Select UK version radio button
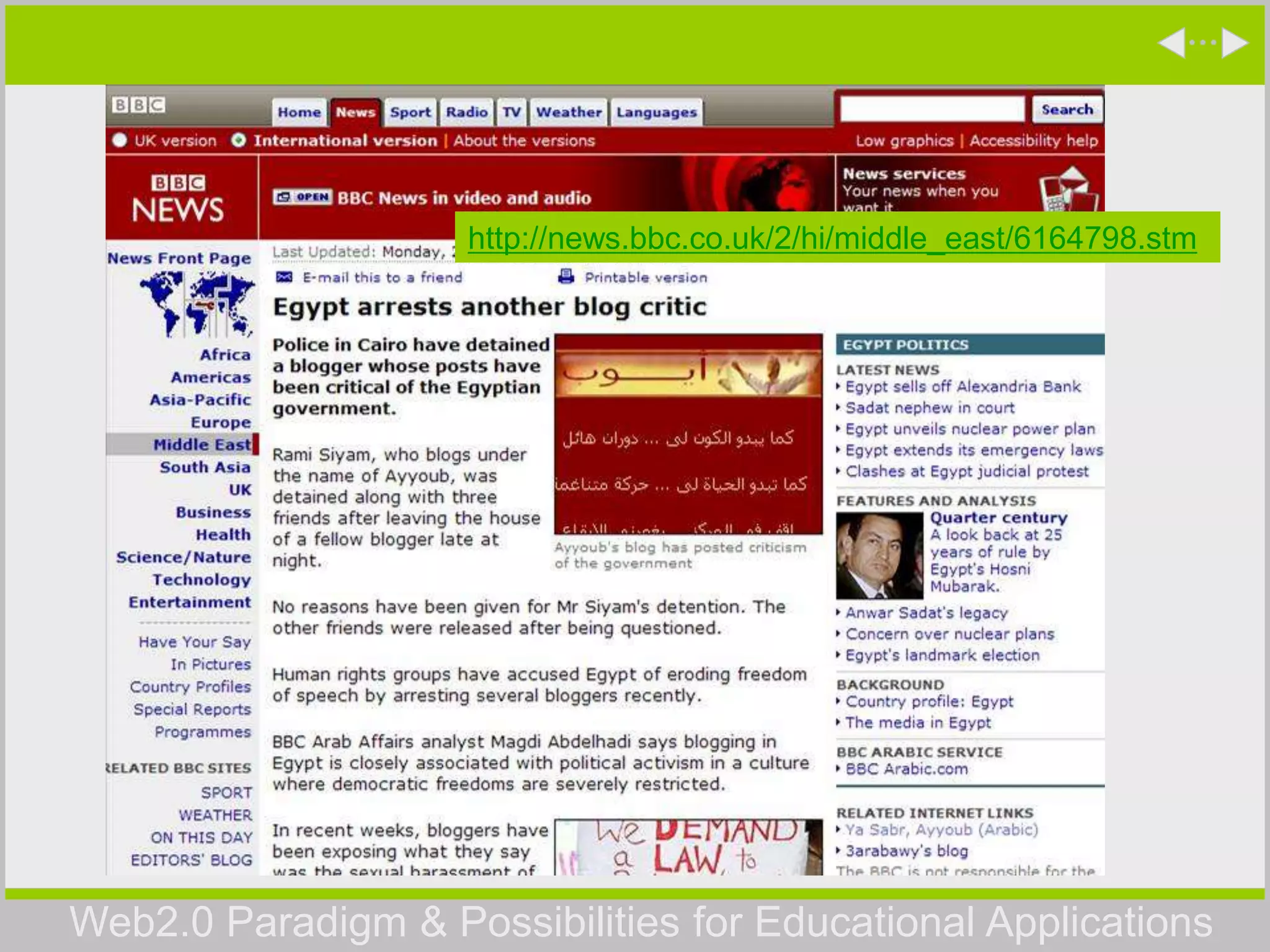1270x952 pixels. coord(120,140)
